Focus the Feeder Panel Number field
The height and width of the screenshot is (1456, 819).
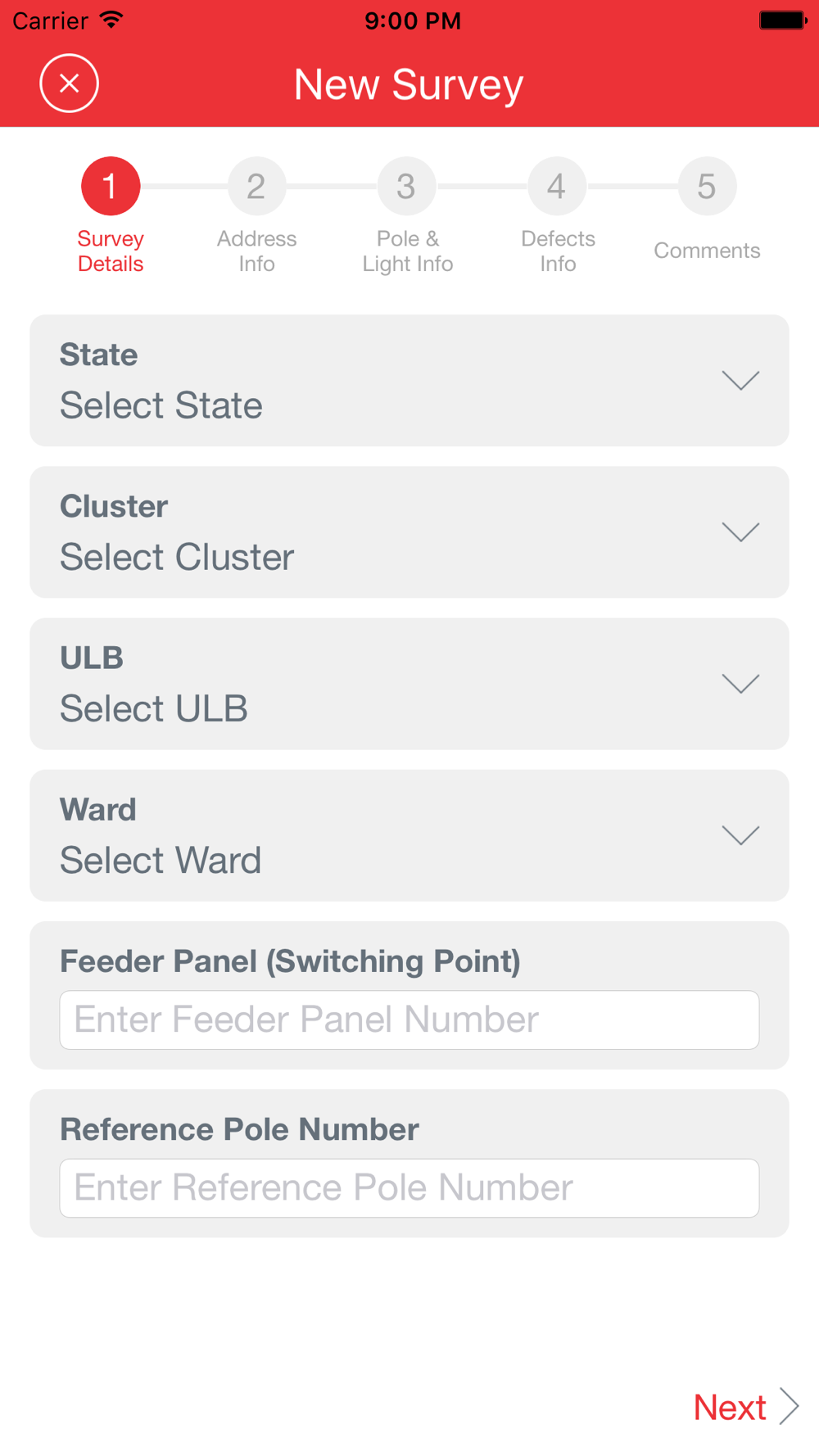click(409, 1020)
